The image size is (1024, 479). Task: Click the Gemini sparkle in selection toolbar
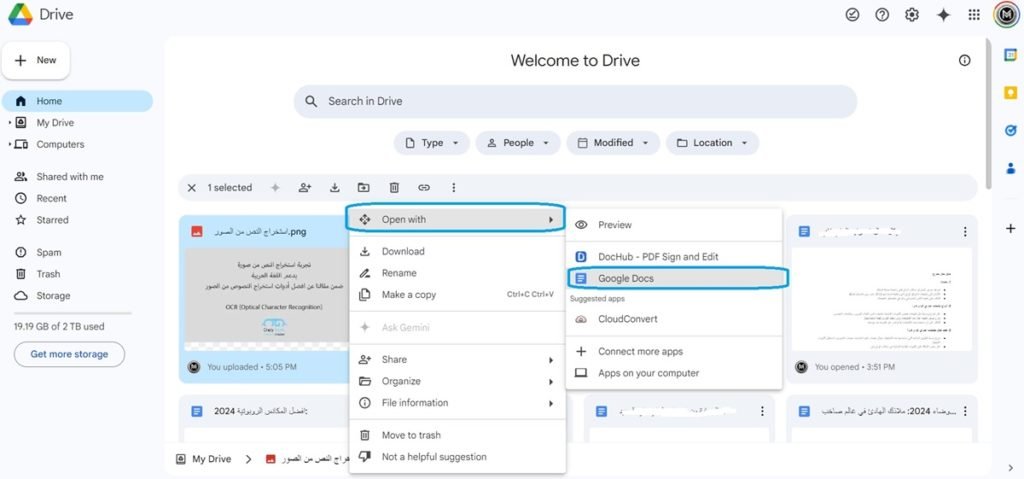276,188
